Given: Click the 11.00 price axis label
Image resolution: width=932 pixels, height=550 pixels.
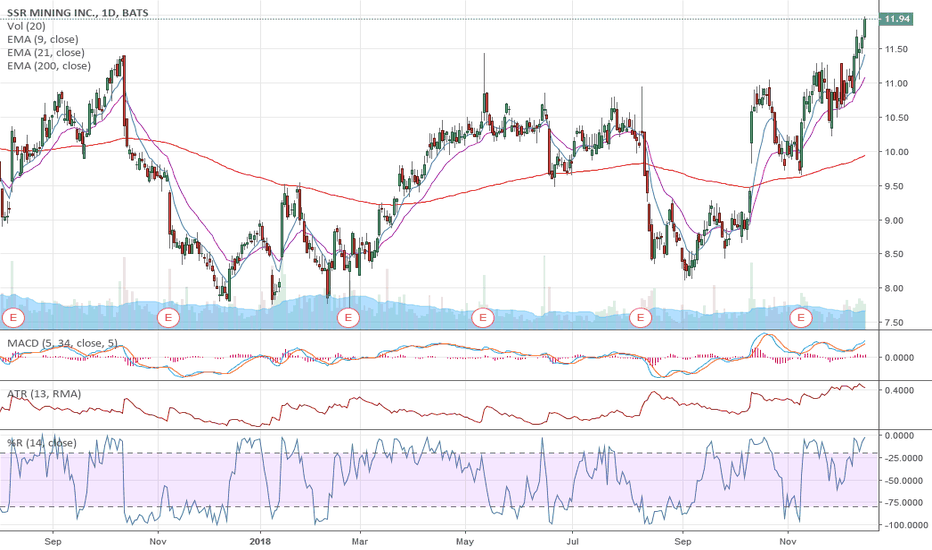Looking at the screenshot, I should coord(896,84).
